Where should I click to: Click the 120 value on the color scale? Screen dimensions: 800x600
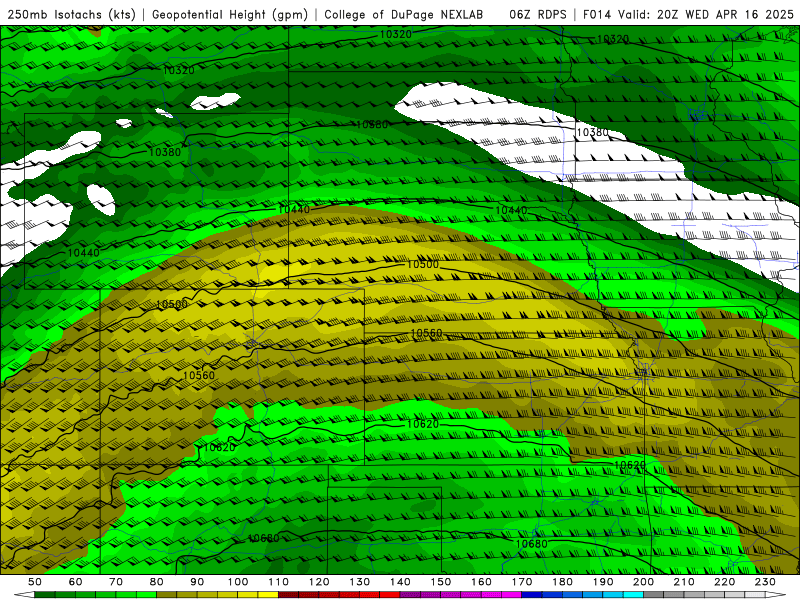[319, 582]
